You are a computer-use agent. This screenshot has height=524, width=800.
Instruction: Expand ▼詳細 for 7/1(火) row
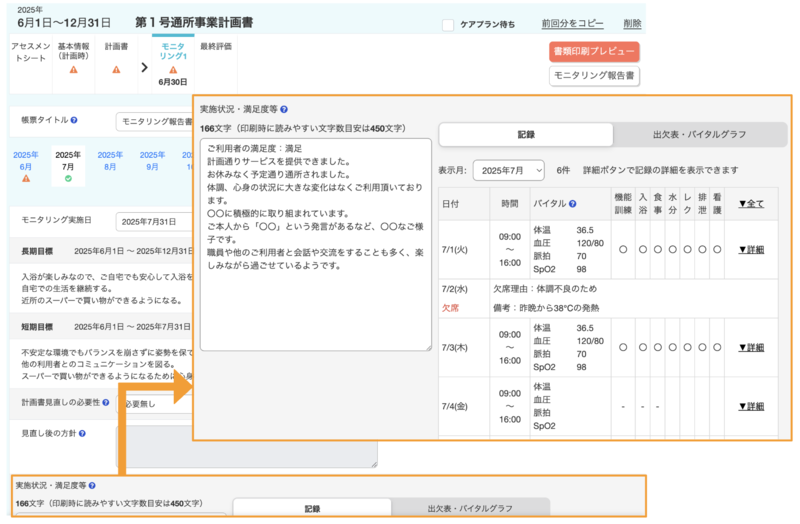click(751, 249)
